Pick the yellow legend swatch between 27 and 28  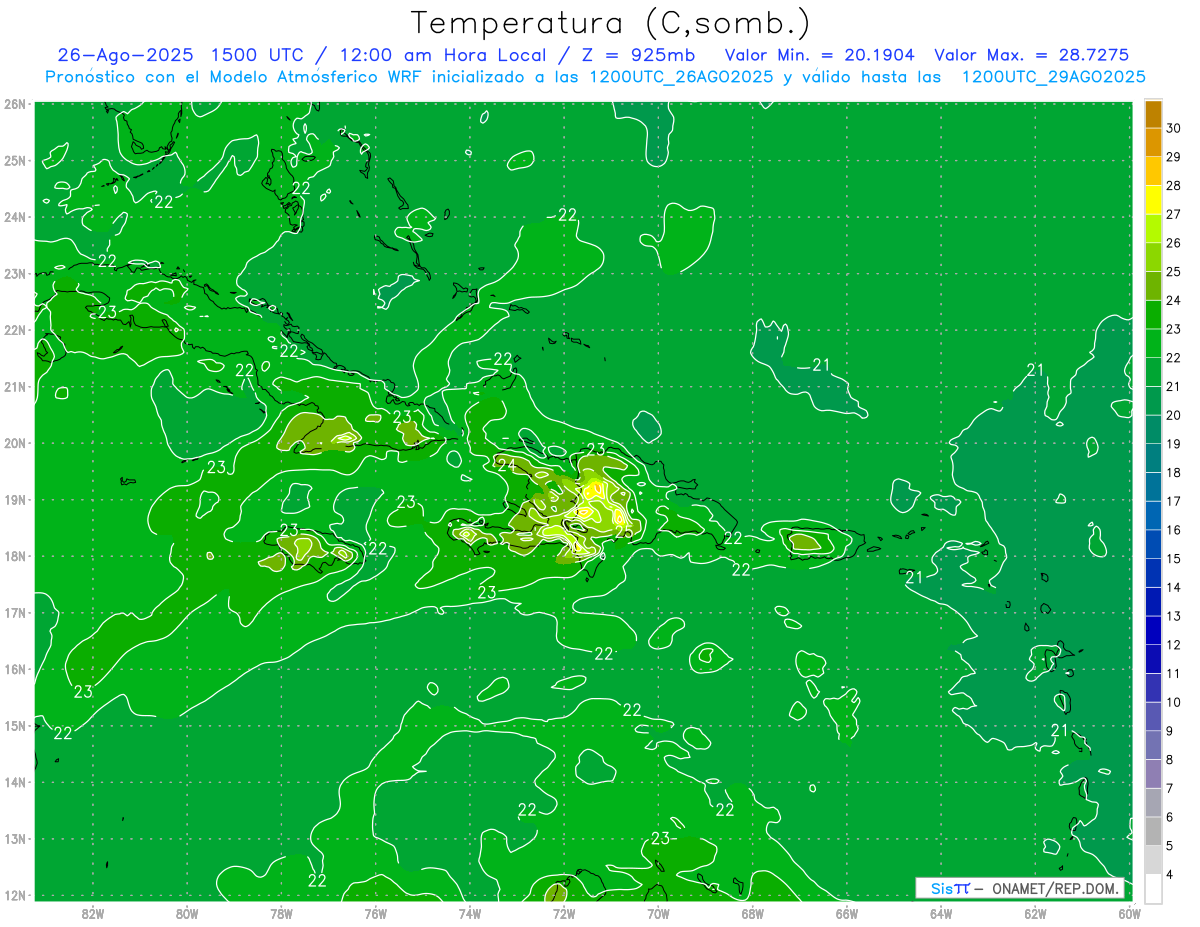1153,200
